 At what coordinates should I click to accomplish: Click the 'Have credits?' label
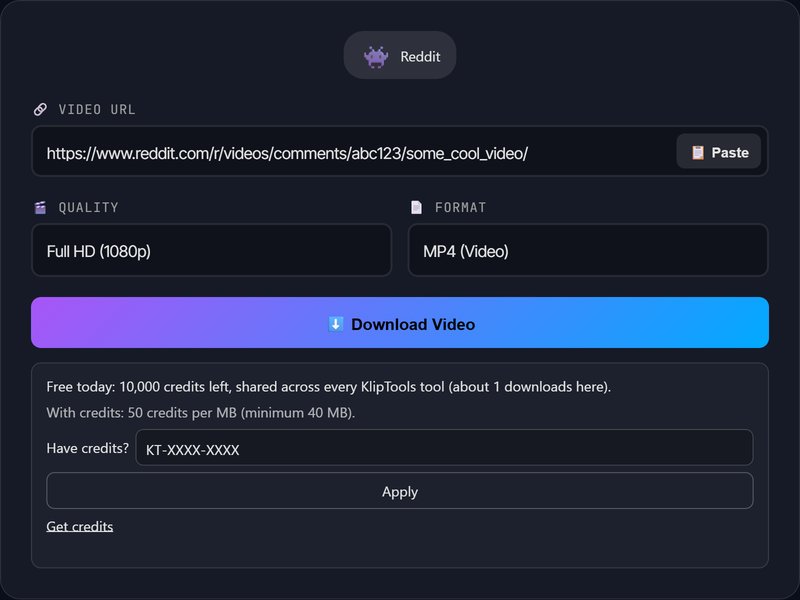(x=87, y=448)
